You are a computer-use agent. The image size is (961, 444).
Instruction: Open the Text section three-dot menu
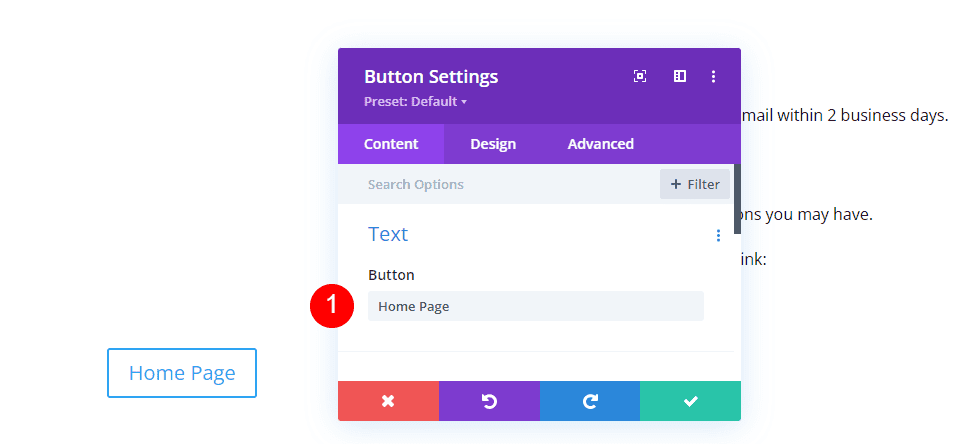pos(718,235)
